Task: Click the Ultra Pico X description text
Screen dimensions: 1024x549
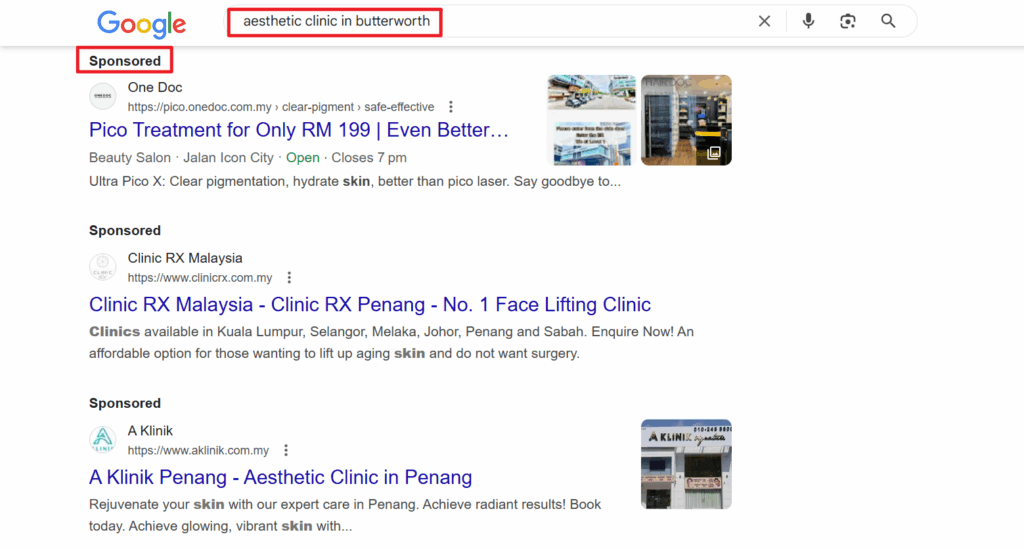Action: pyautogui.click(x=355, y=181)
